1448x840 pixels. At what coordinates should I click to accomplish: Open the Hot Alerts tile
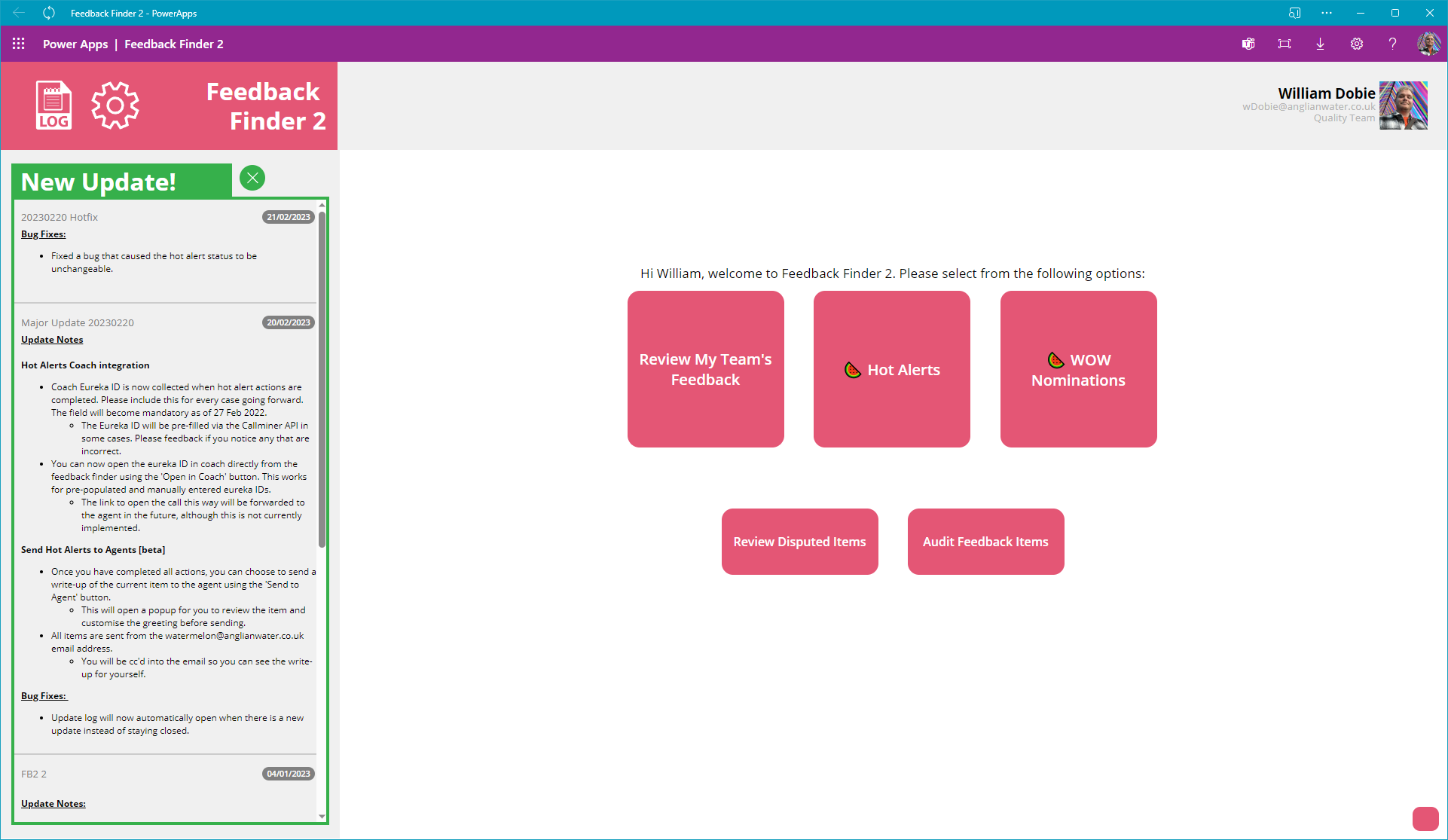click(x=891, y=369)
